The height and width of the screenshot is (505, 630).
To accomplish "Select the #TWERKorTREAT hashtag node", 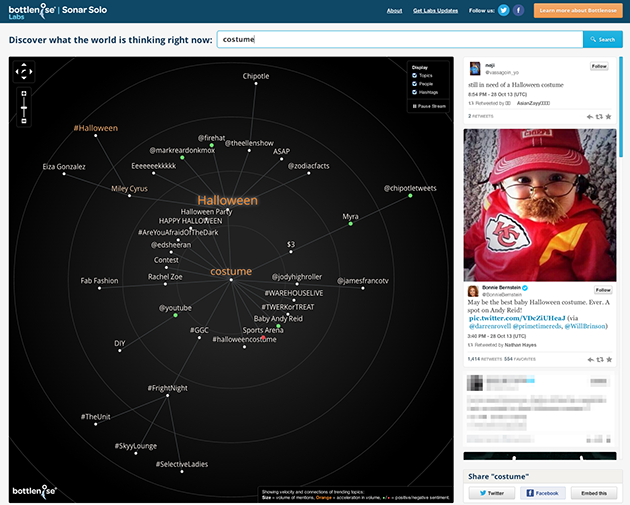I will point(288,307).
